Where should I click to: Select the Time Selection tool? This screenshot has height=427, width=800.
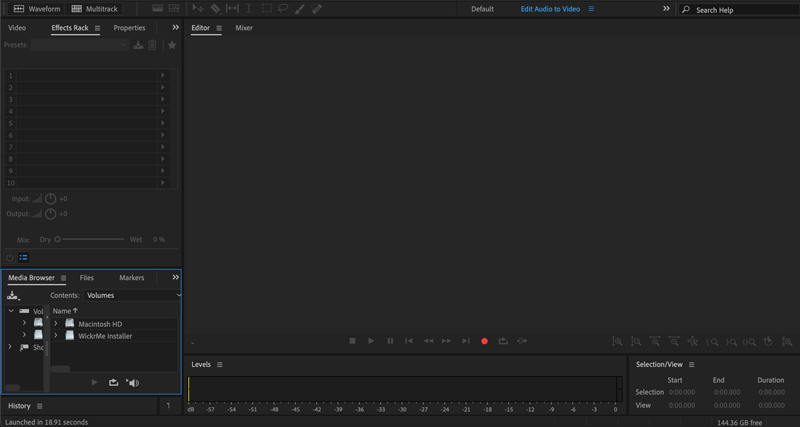pyautogui.click(x=249, y=9)
